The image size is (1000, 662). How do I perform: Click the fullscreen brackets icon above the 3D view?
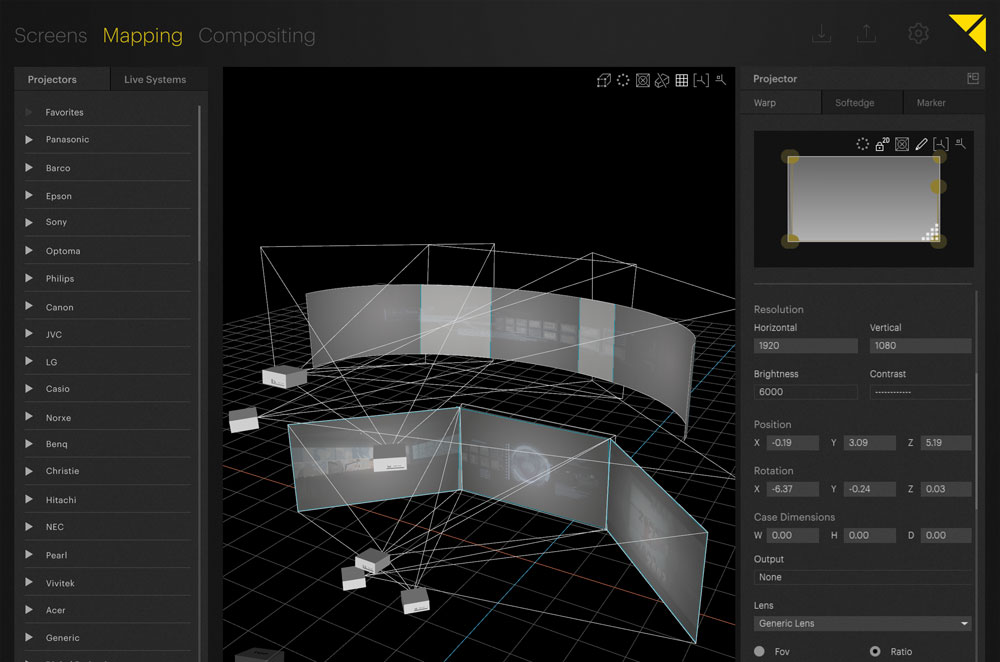click(702, 80)
